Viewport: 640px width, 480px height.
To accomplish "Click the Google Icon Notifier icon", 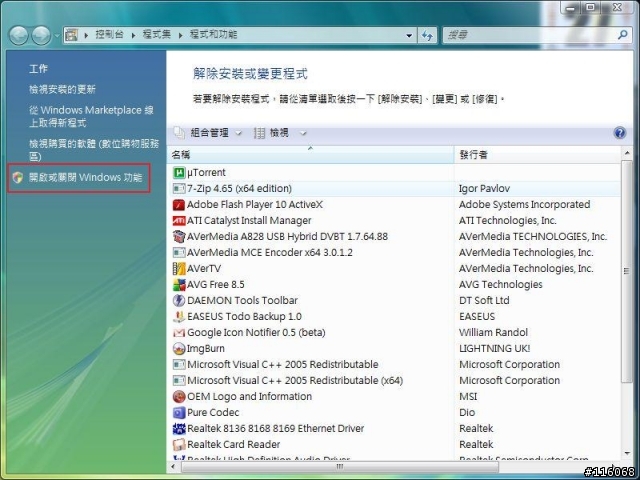I will coord(179,333).
